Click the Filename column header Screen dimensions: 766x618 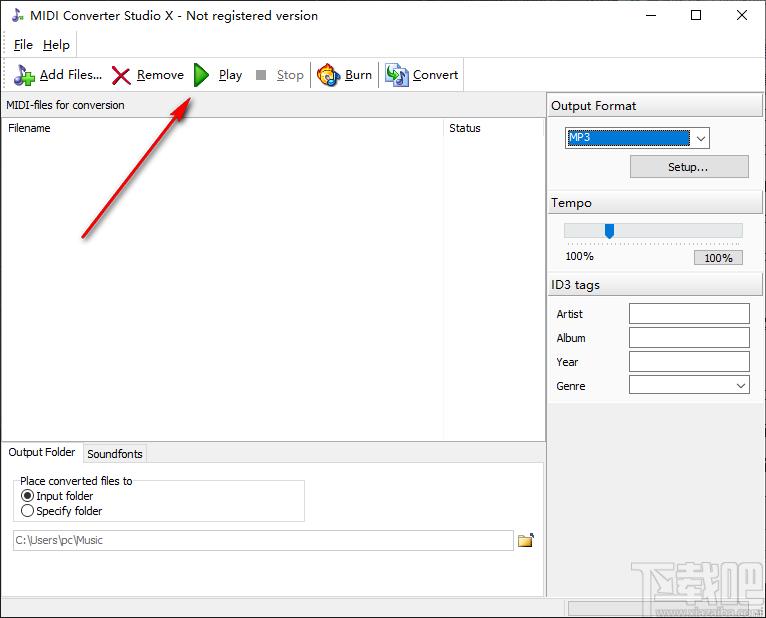222,128
